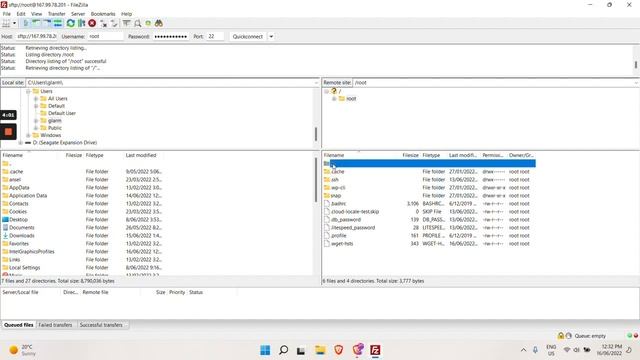Expand the All Users folder node
Screen dimensions: 640x360
[x=36, y=99]
